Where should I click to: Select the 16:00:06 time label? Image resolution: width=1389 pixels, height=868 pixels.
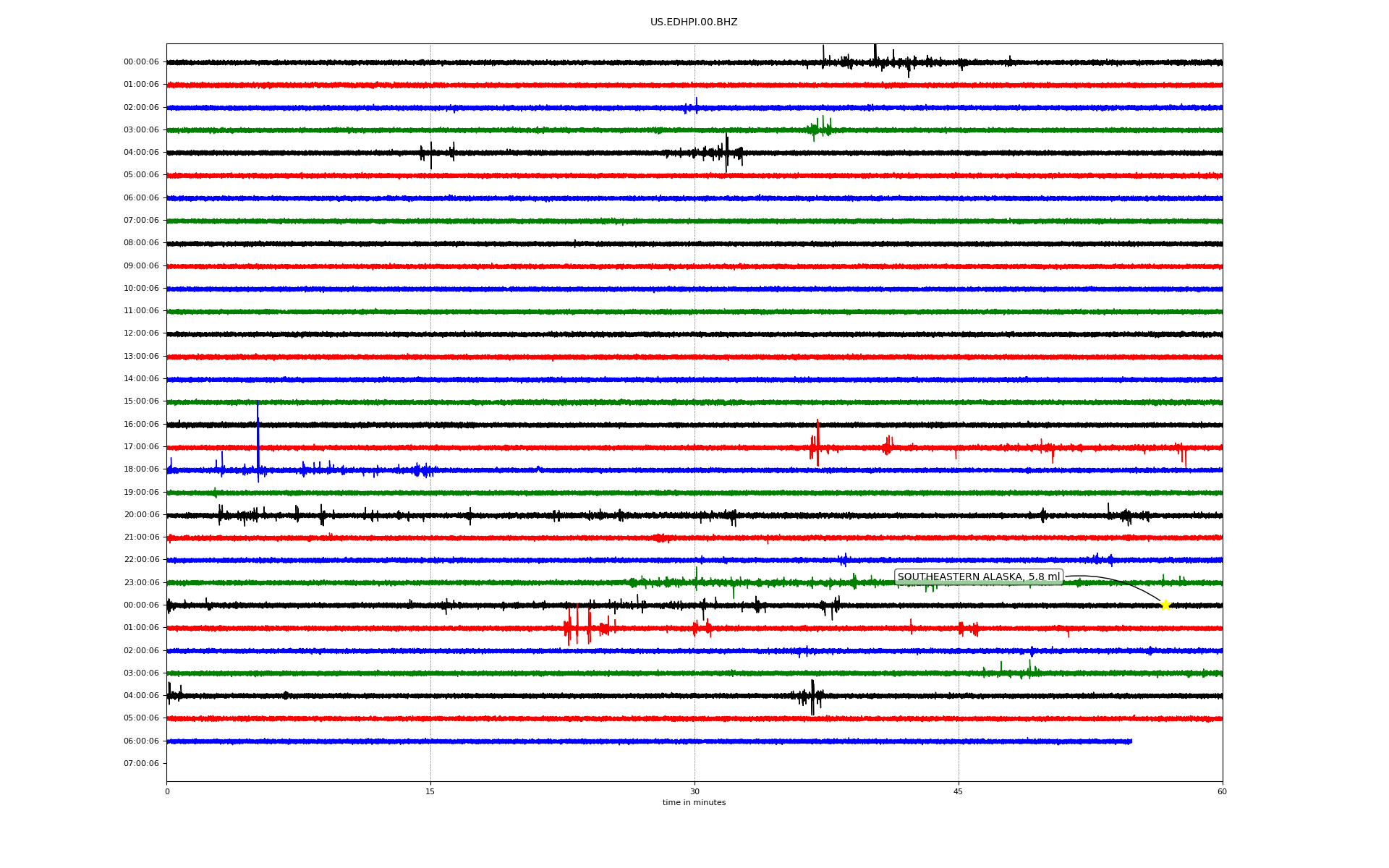tap(141, 424)
